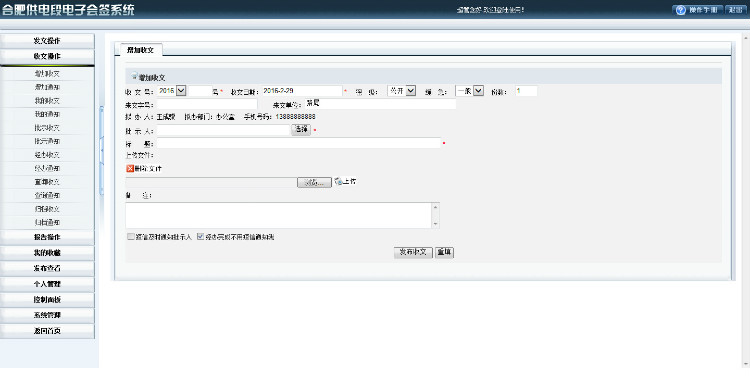This screenshot has width=750, height=376.
Task: Click the remarks textarea scroll-up arrow
Action: 435,207
